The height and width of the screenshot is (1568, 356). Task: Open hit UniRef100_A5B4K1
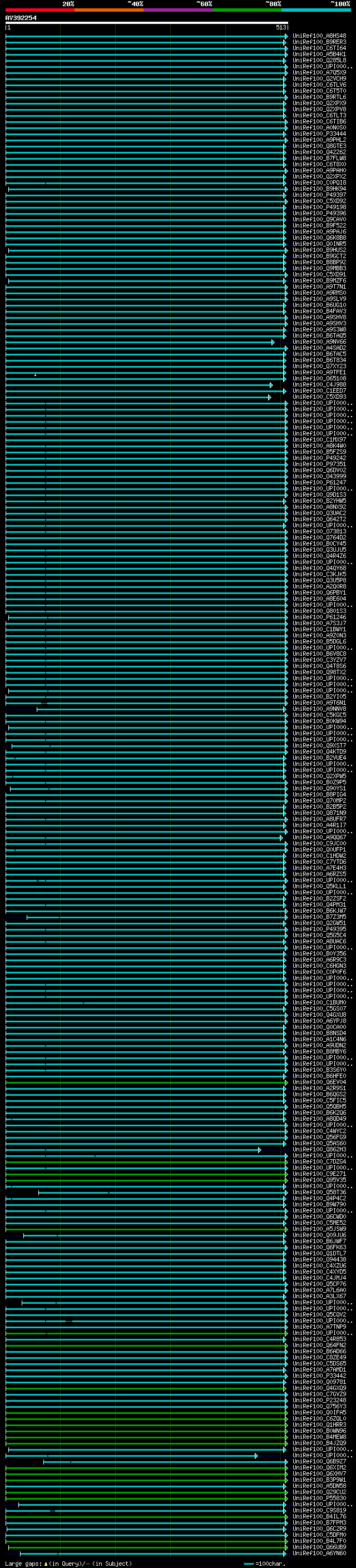coord(319,54)
